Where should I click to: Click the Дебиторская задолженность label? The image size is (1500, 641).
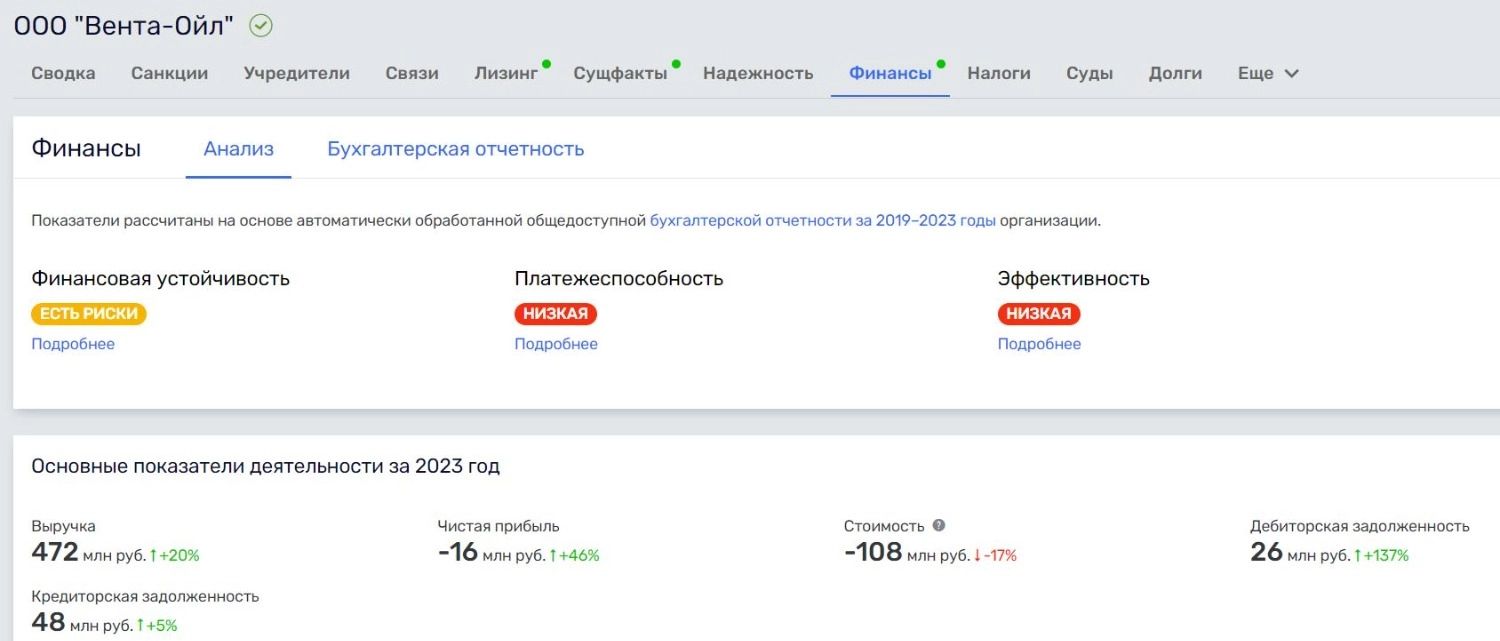1360,526
